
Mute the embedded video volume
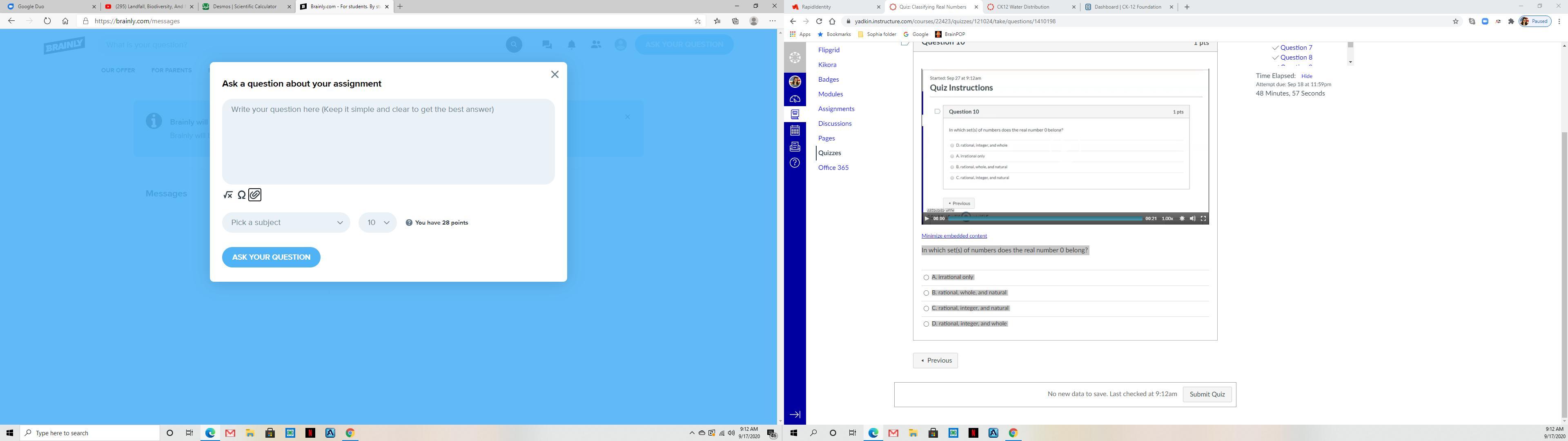pyautogui.click(x=1192, y=219)
